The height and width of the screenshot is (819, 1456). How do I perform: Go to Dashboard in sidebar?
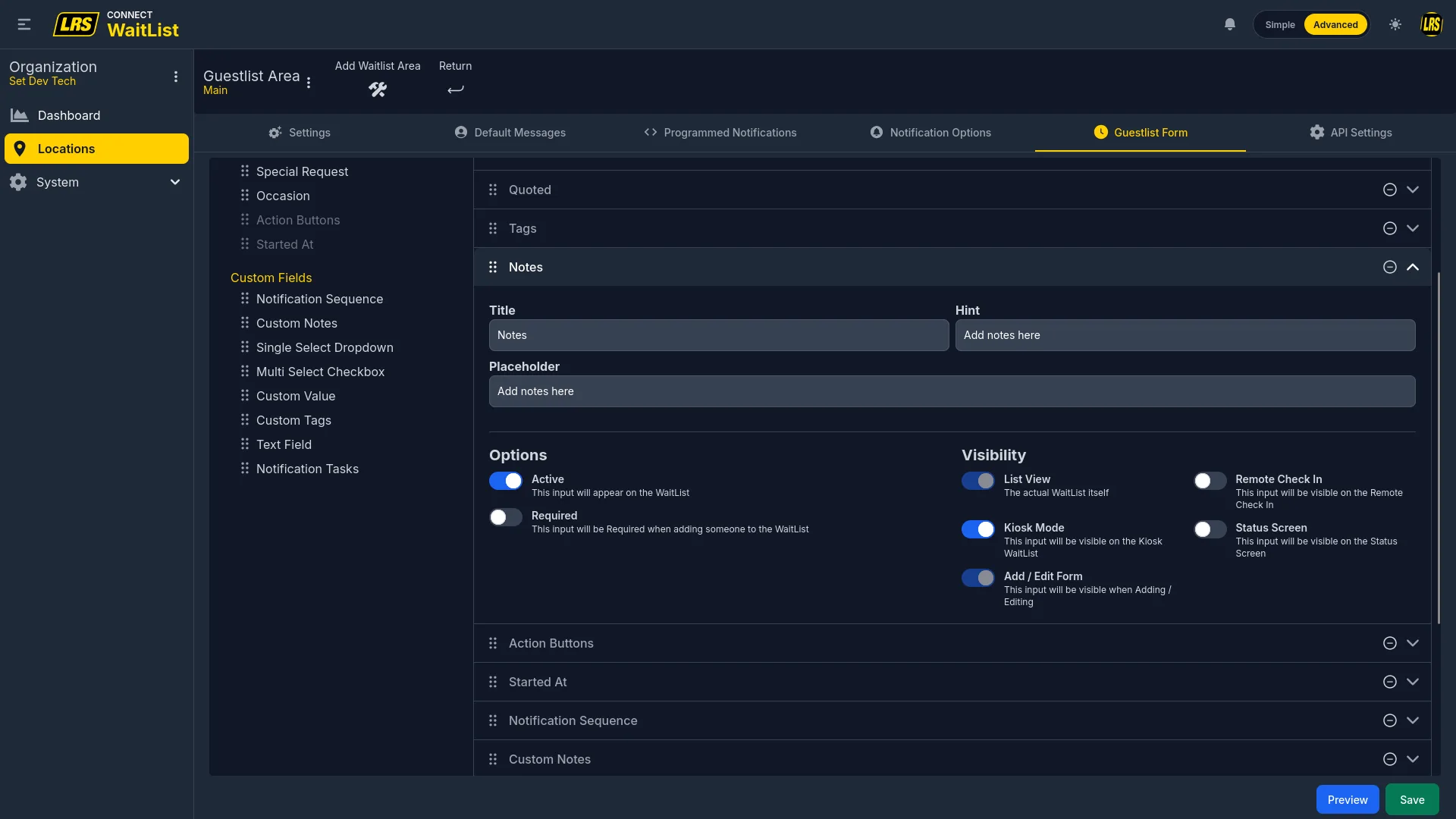click(x=96, y=115)
